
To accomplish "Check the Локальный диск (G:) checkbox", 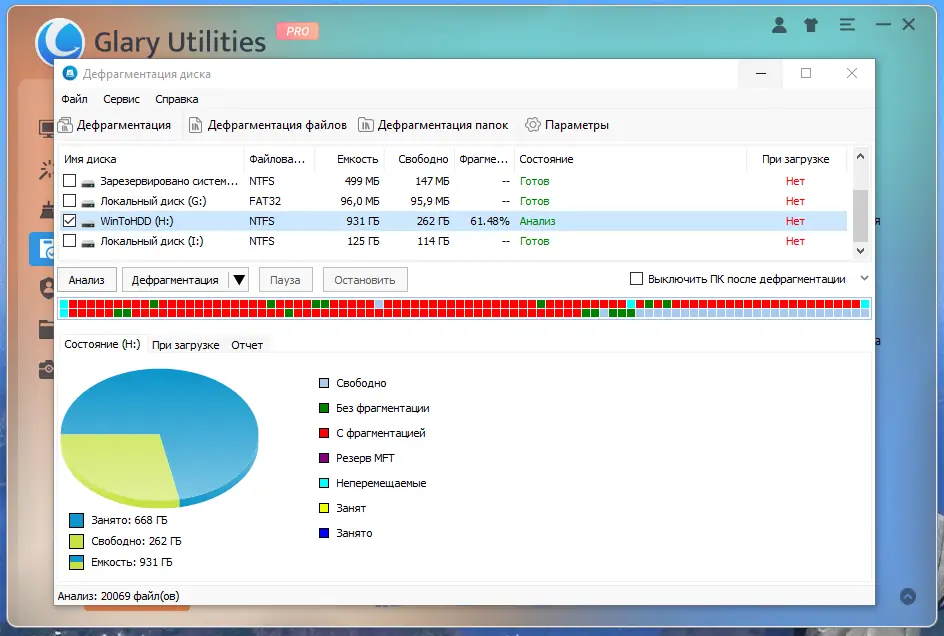I will click(70, 200).
